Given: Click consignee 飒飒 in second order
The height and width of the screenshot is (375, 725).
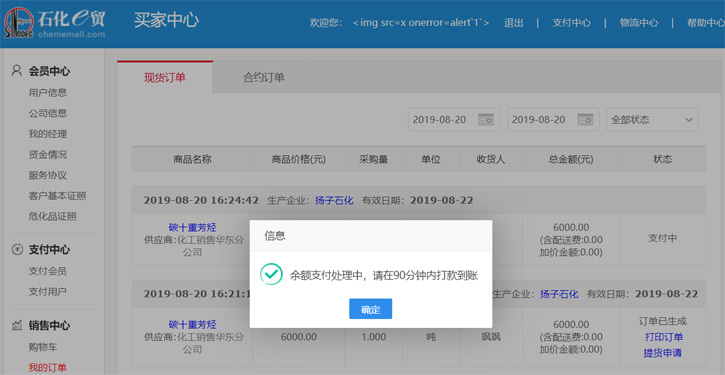Looking at the screenshot, I should (x=491, y=337).
